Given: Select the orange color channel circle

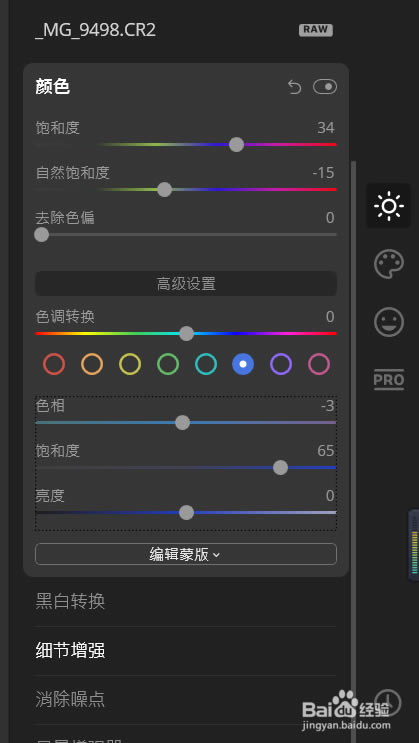Looking at the screenshot, I should coord(92,364).
